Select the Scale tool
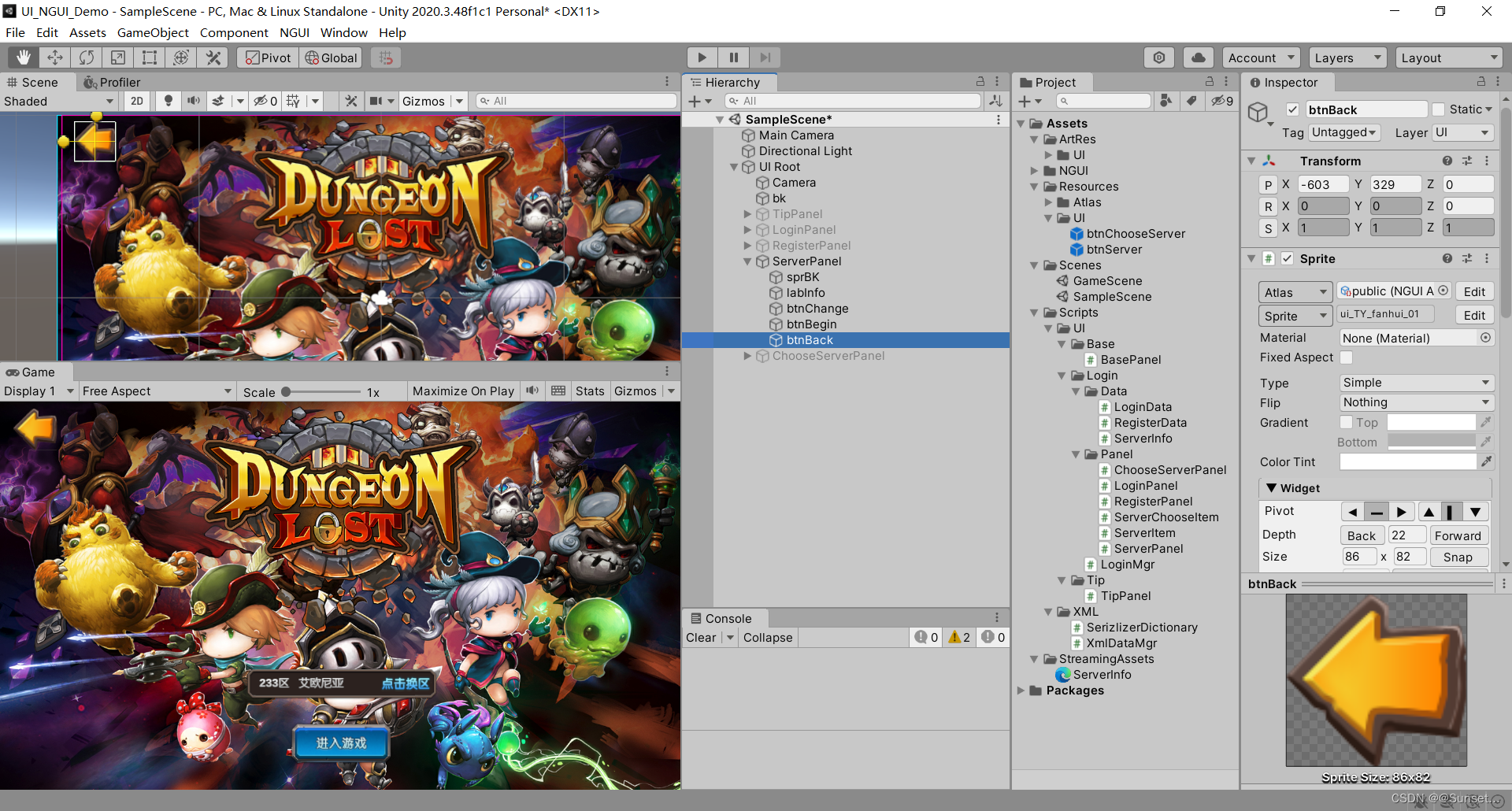 click(118, 57)
